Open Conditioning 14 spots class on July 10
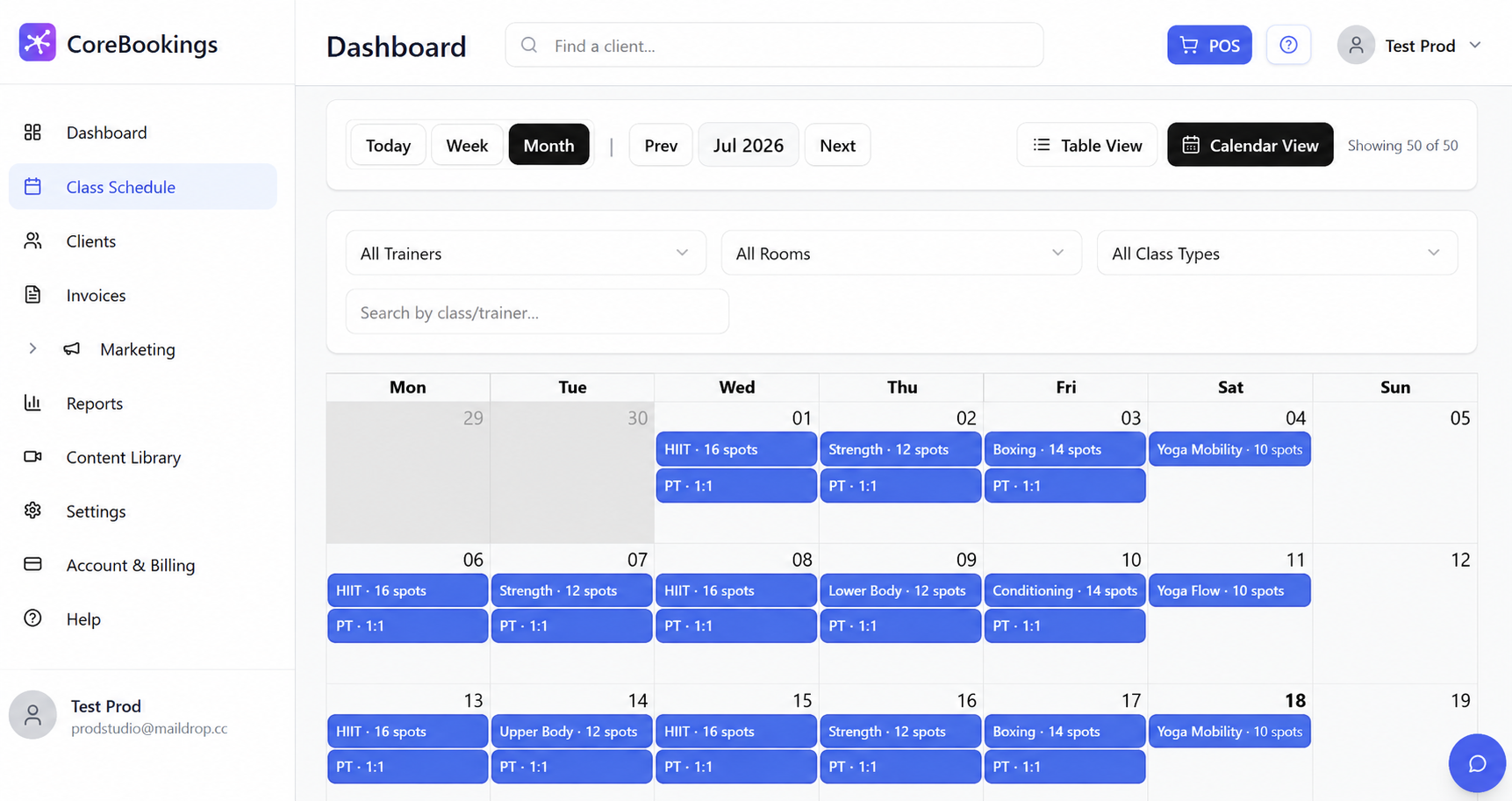 (x=1065, y=590)
